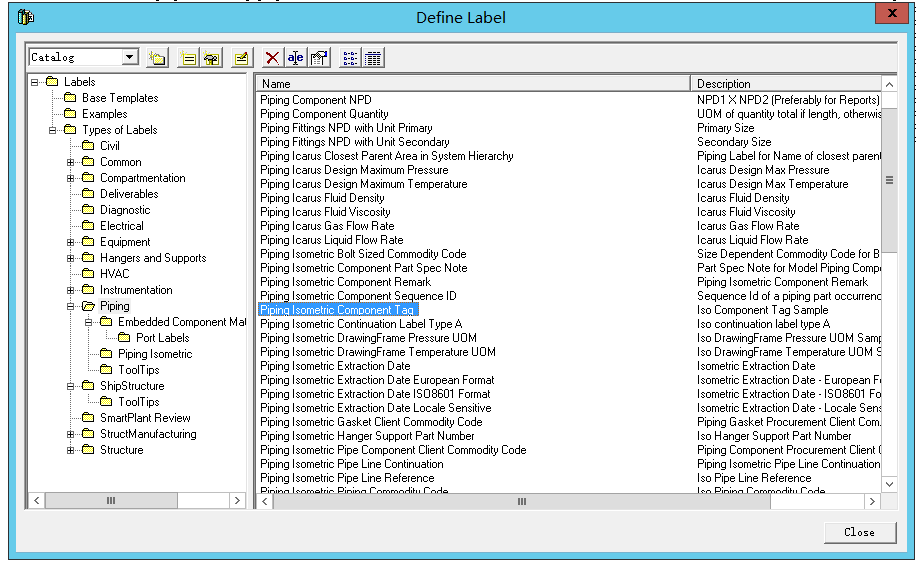Open the Catalog dropdown
This screenshot has width=917, height=562.
129,57
